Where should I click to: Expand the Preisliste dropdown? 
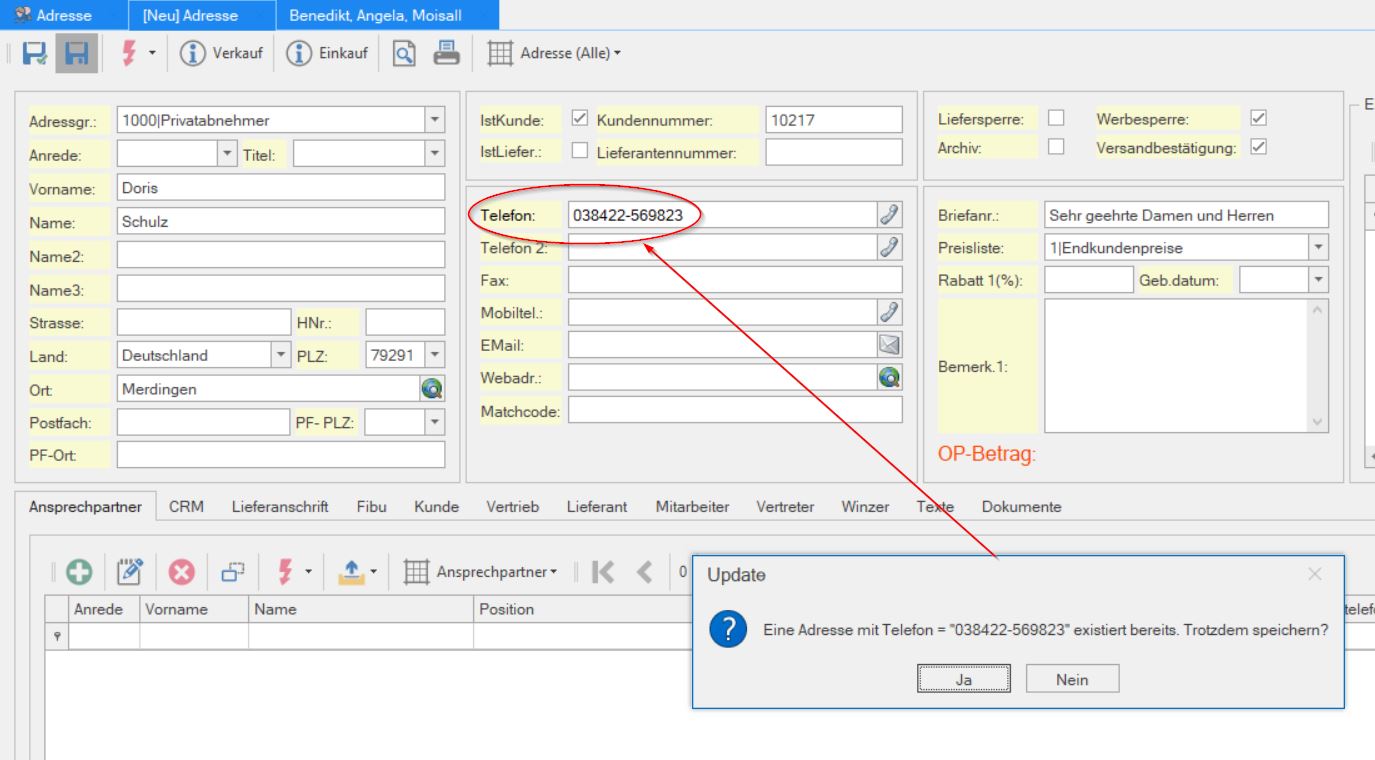(1318, 247)
